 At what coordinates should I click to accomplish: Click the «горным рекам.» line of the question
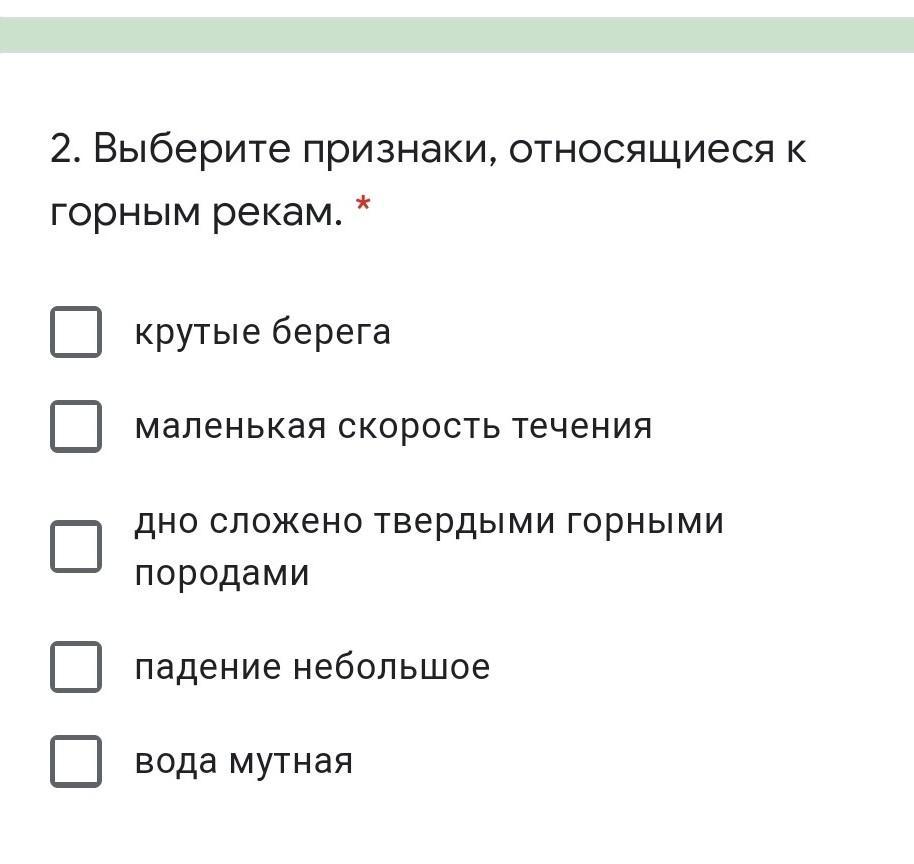pos(196,213)
